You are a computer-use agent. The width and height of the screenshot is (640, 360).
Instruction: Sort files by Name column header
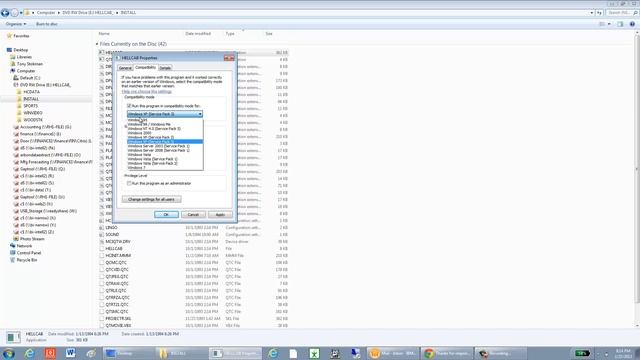(x=104, y=34)
